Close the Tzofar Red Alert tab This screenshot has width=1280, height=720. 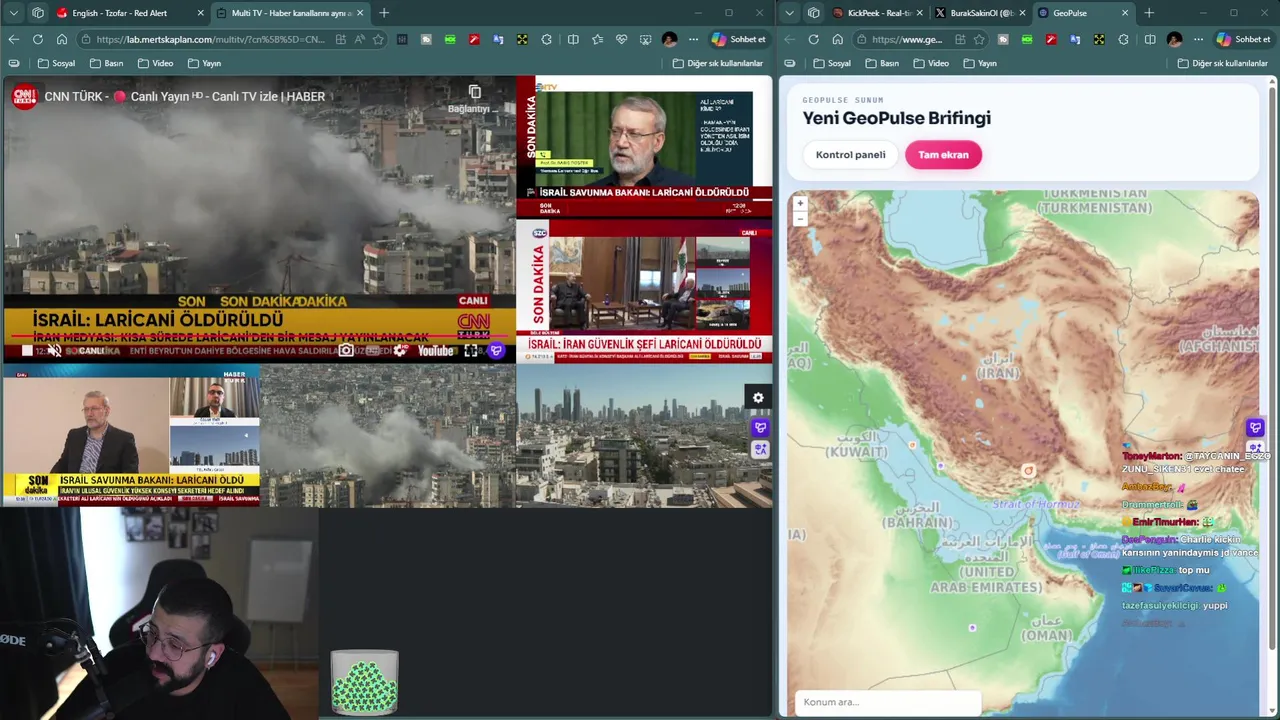[x=200, y=13]
